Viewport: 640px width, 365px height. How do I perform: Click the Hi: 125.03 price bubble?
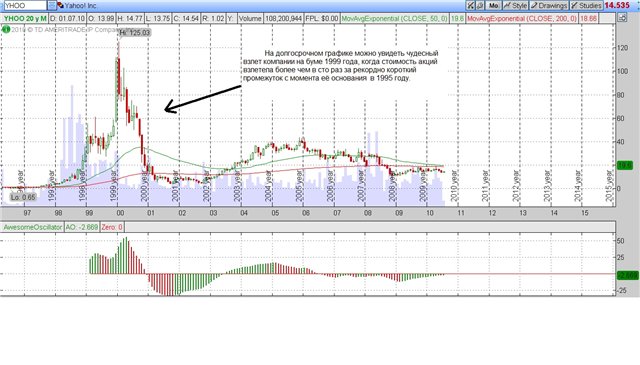135,32
